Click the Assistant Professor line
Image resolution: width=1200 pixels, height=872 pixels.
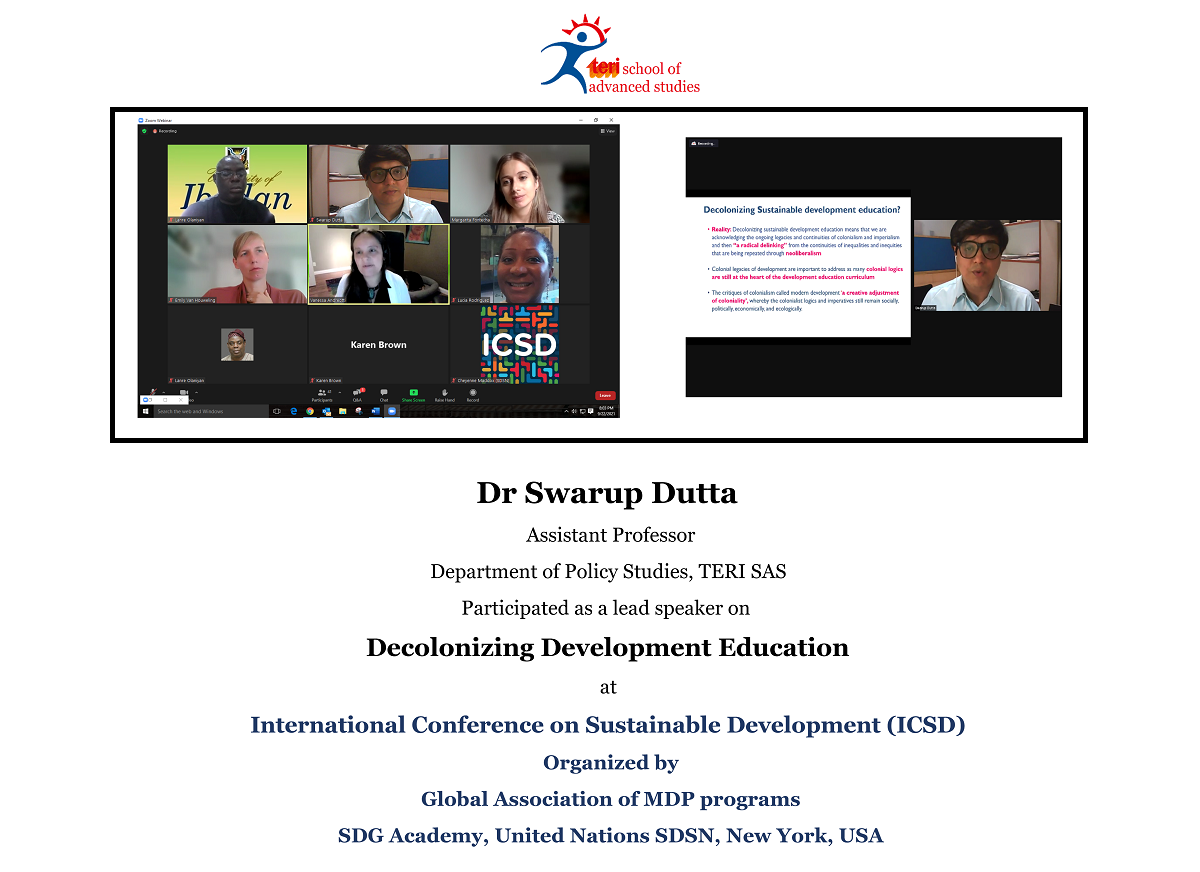[610, 535]
